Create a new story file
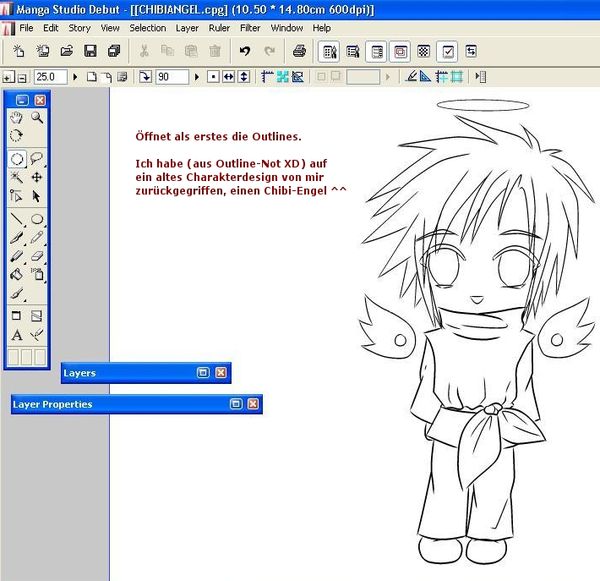The image size is (600, 581). pyautogui.click(x=42, y=51)
